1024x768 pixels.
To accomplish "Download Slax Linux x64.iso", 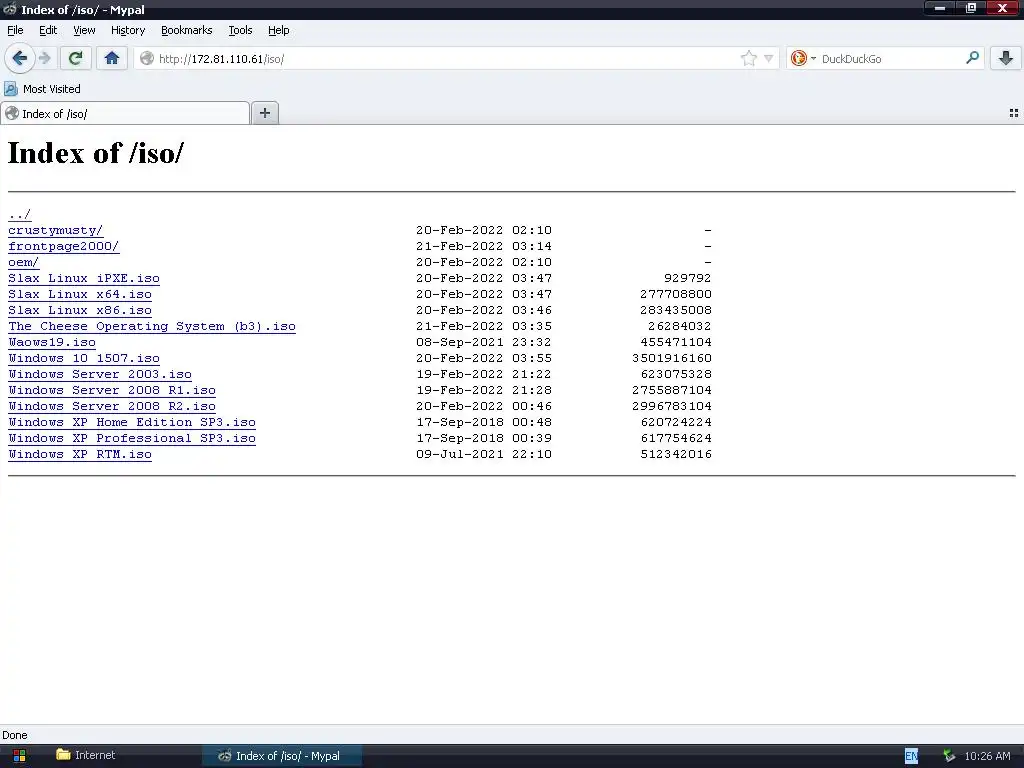I will click(x=80, y=295).
